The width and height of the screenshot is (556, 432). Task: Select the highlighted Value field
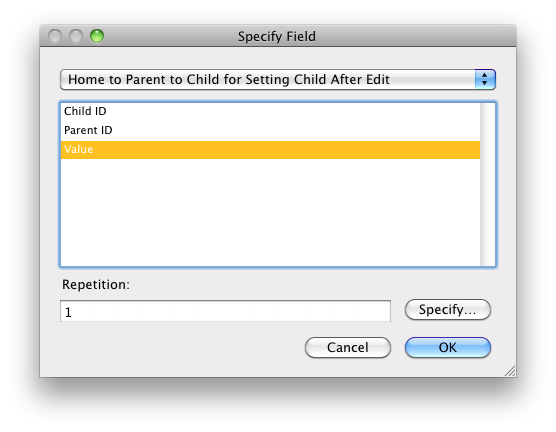pyautogui.click(x=270, y=150)
